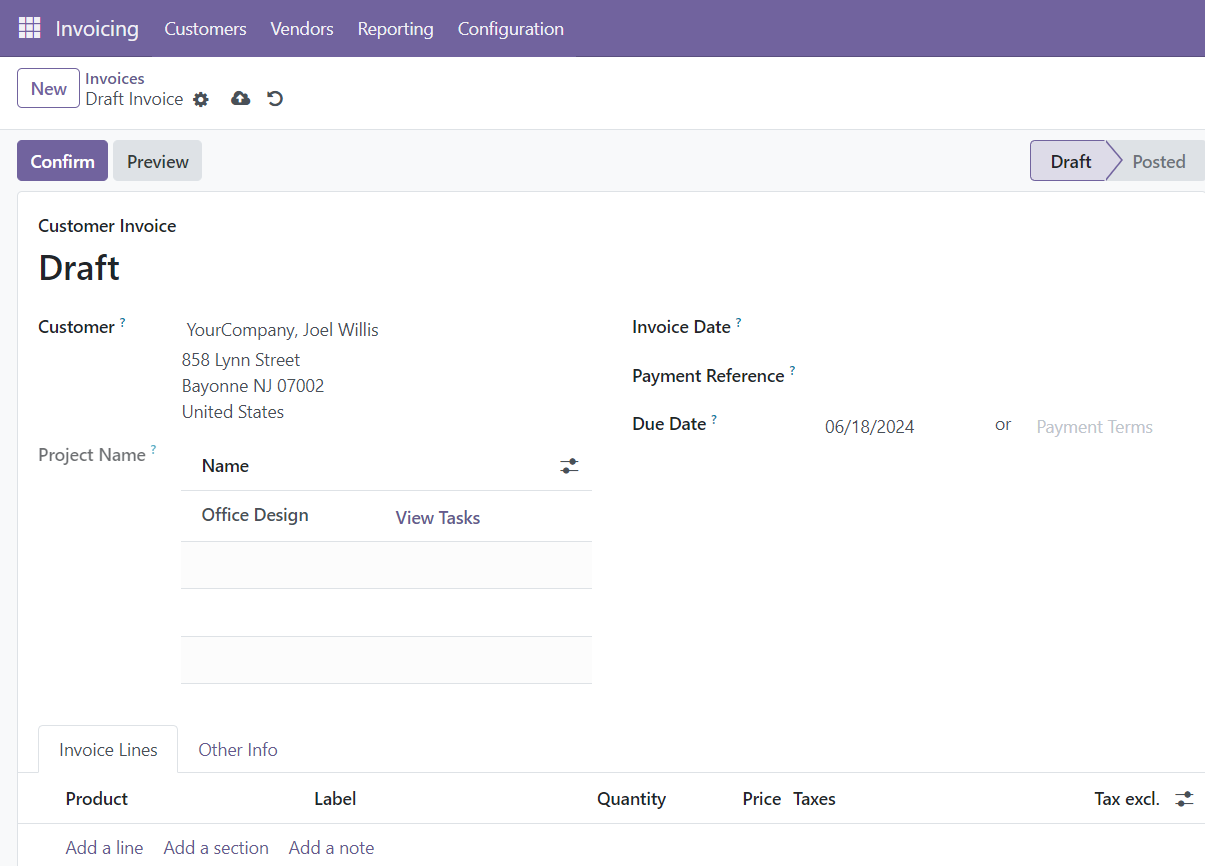This screenshot has height=866, width=1205.
Task: Show help tooltip next to Due Date
Action: pos(714,419)
